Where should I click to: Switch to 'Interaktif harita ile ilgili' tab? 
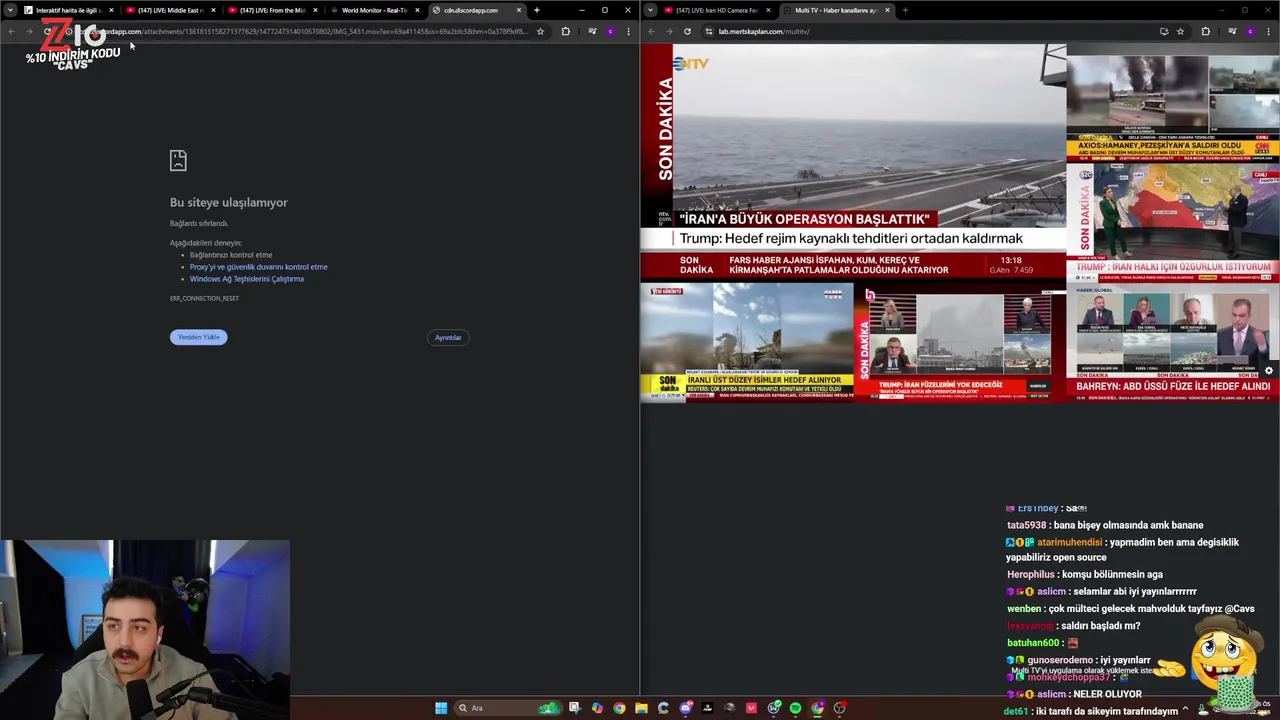point(68,10)
